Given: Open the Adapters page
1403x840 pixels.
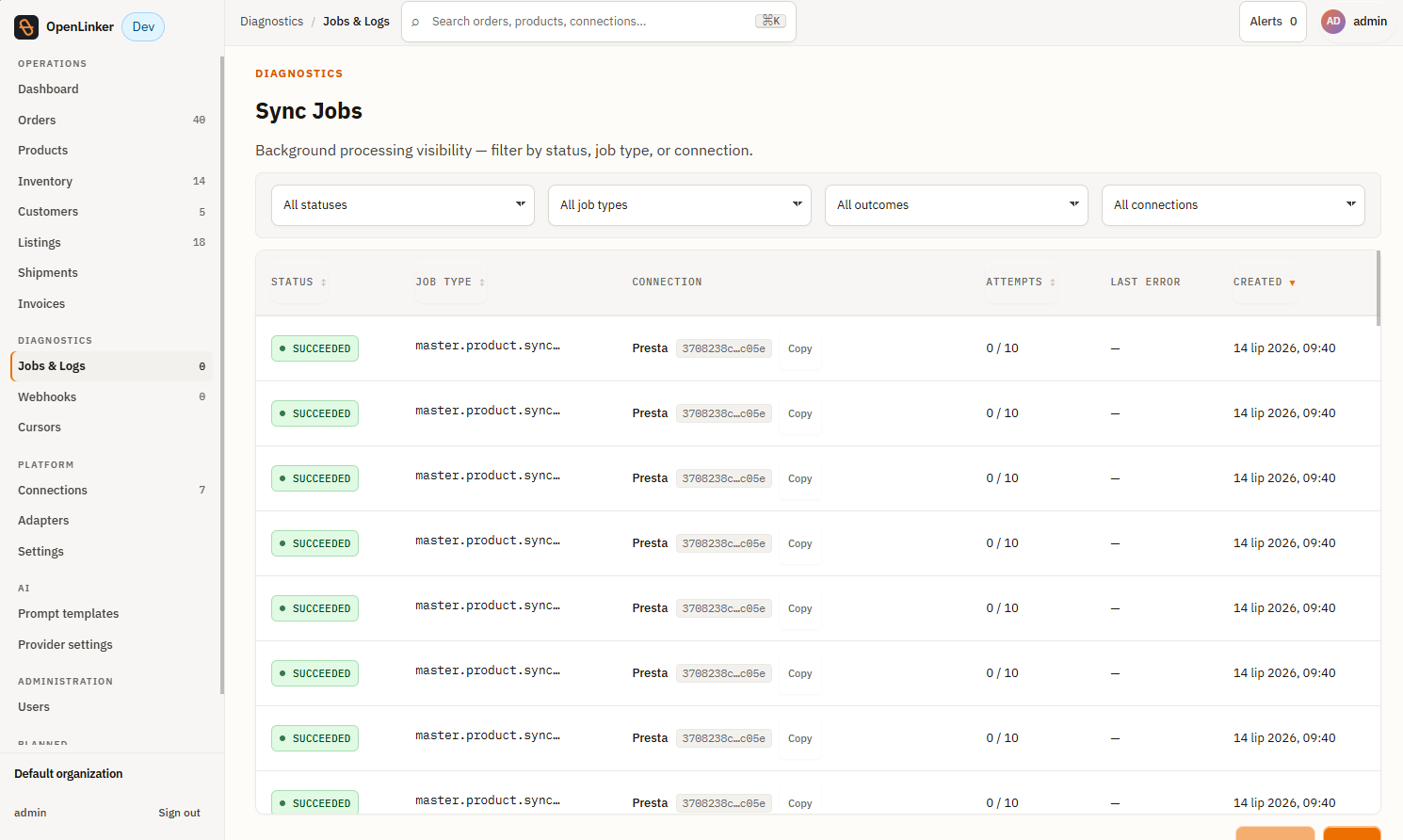Looking at the screenshot, I should (x=111, y=521).
